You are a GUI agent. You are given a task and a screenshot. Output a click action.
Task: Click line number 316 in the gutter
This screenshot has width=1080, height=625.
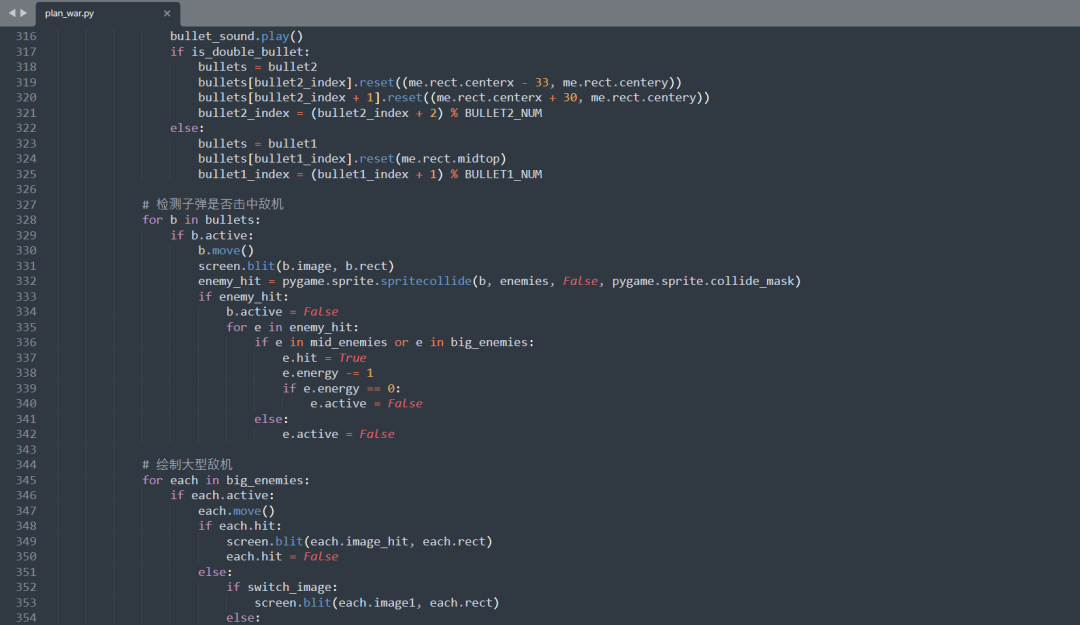(x=25, y=35)
